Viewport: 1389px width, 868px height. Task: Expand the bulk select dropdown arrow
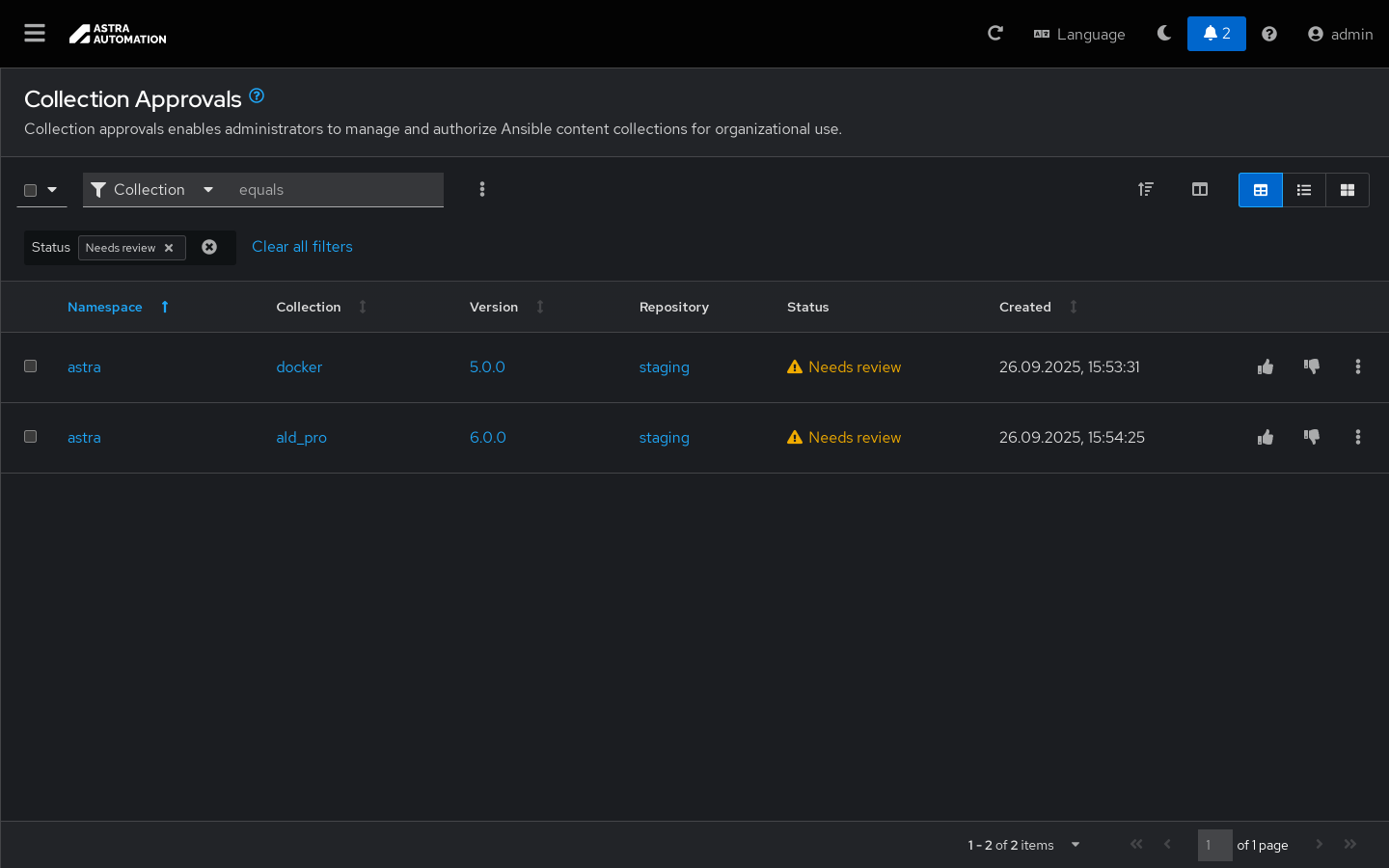click(x=52, y=190)
